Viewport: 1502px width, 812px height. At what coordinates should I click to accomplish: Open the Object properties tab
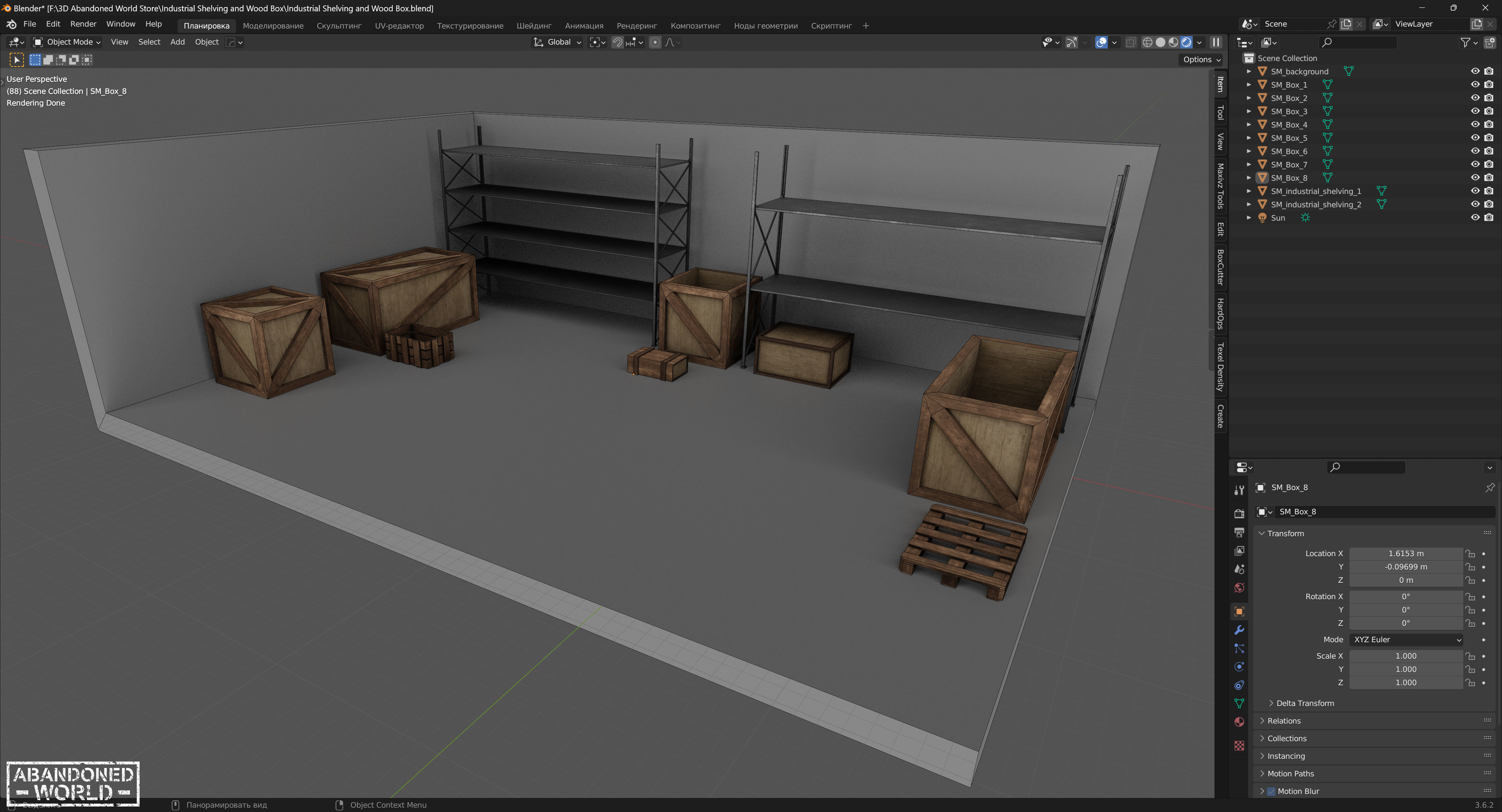point(1239,611)
